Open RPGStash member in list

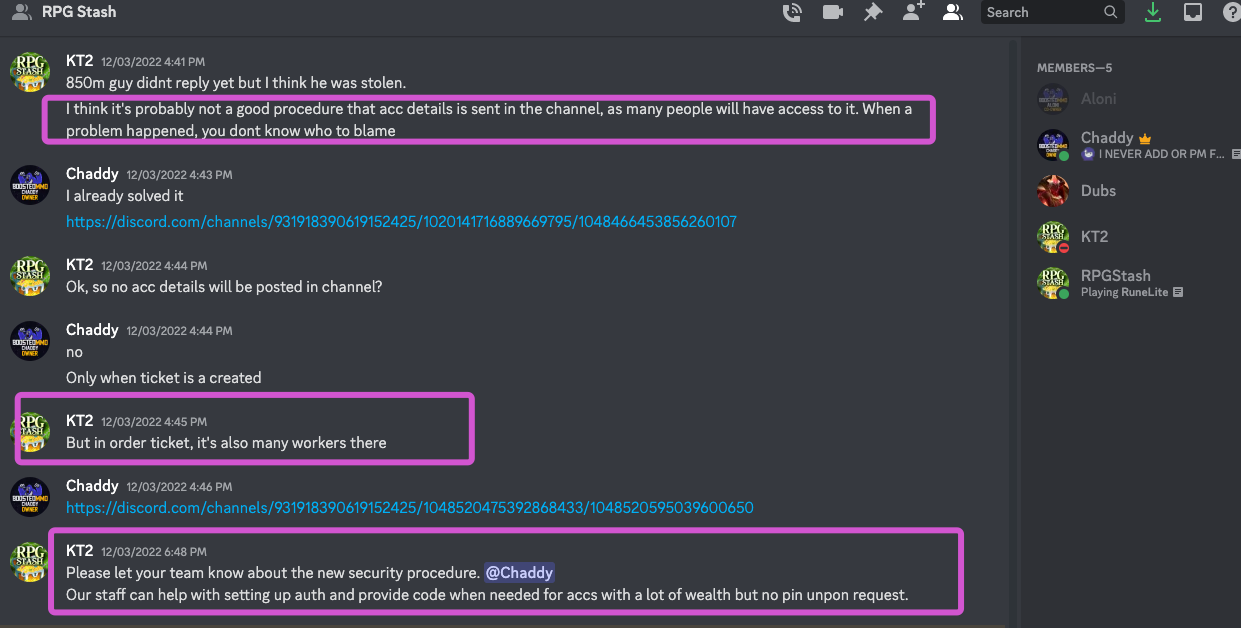[x=1136, y=283]
